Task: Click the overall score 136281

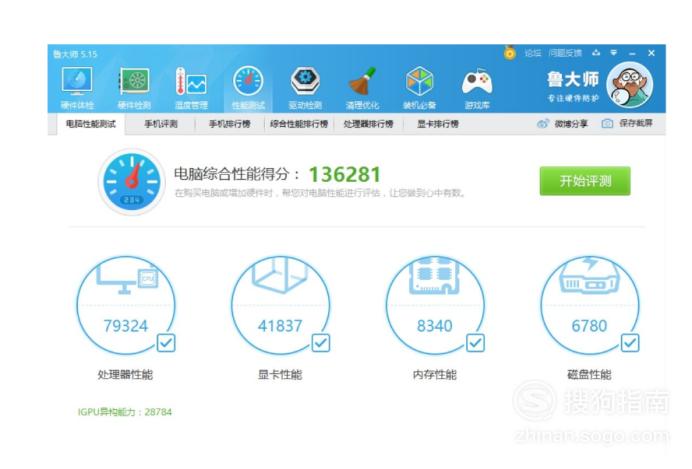Action: pyautogui.click(x=344, y=175)
